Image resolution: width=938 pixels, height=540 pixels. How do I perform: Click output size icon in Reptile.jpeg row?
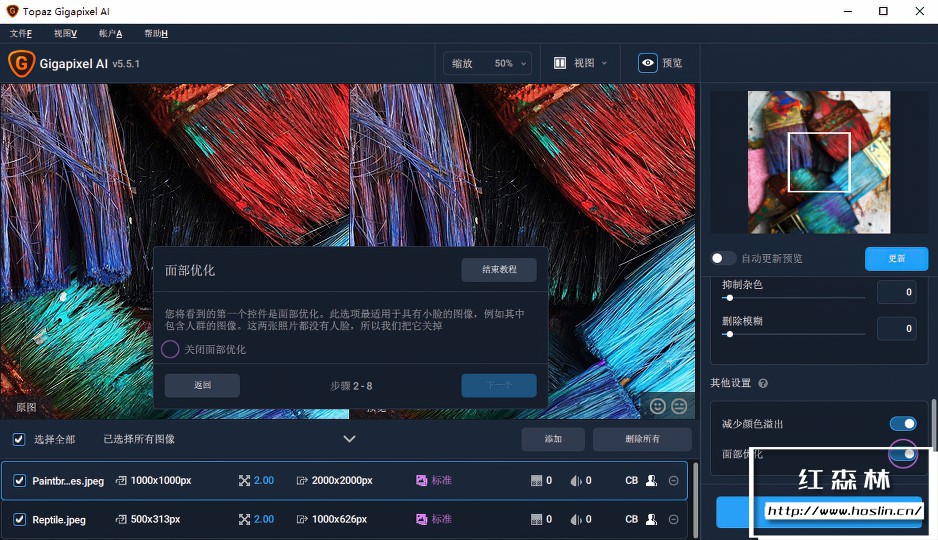click(302, 519)
